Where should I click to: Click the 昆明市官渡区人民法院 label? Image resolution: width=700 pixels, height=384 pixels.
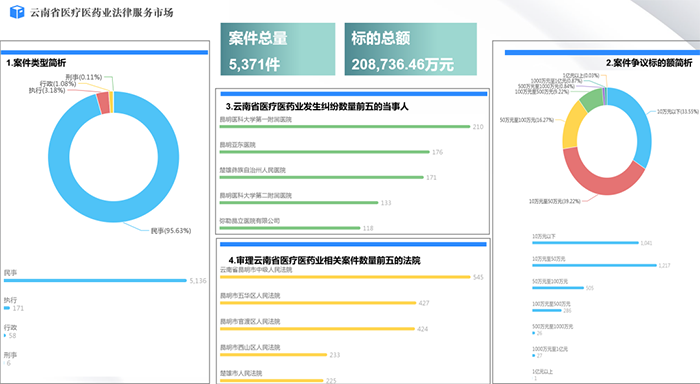250,321
